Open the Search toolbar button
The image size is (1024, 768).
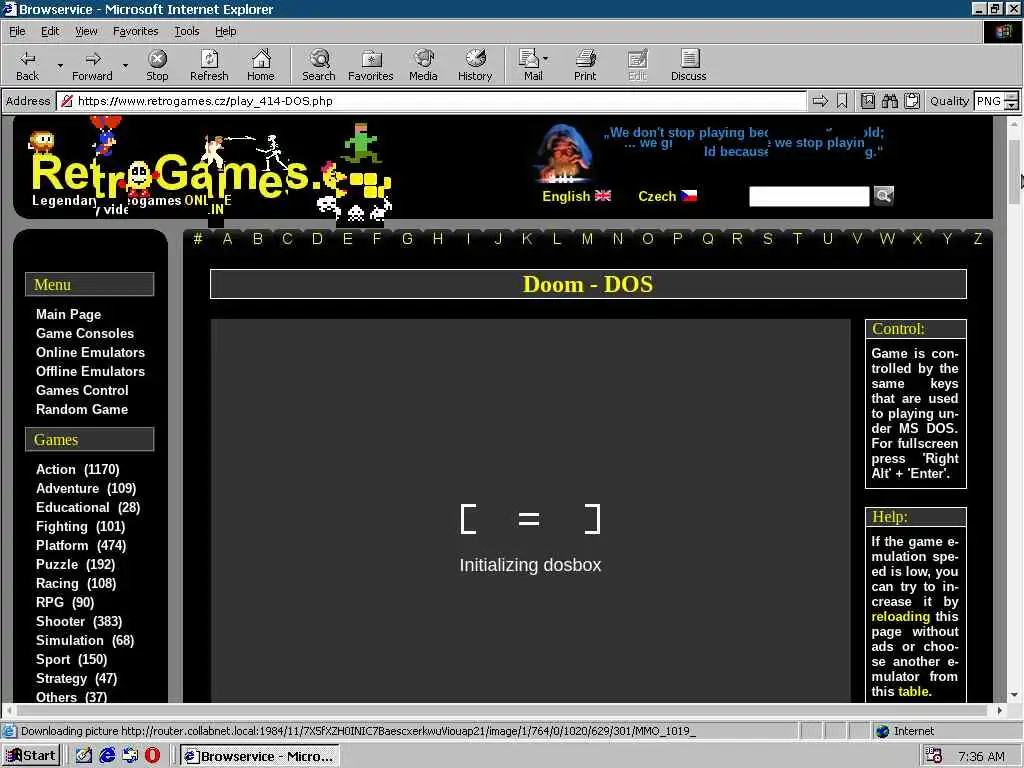pyautogui.click(x=319, y=65)
